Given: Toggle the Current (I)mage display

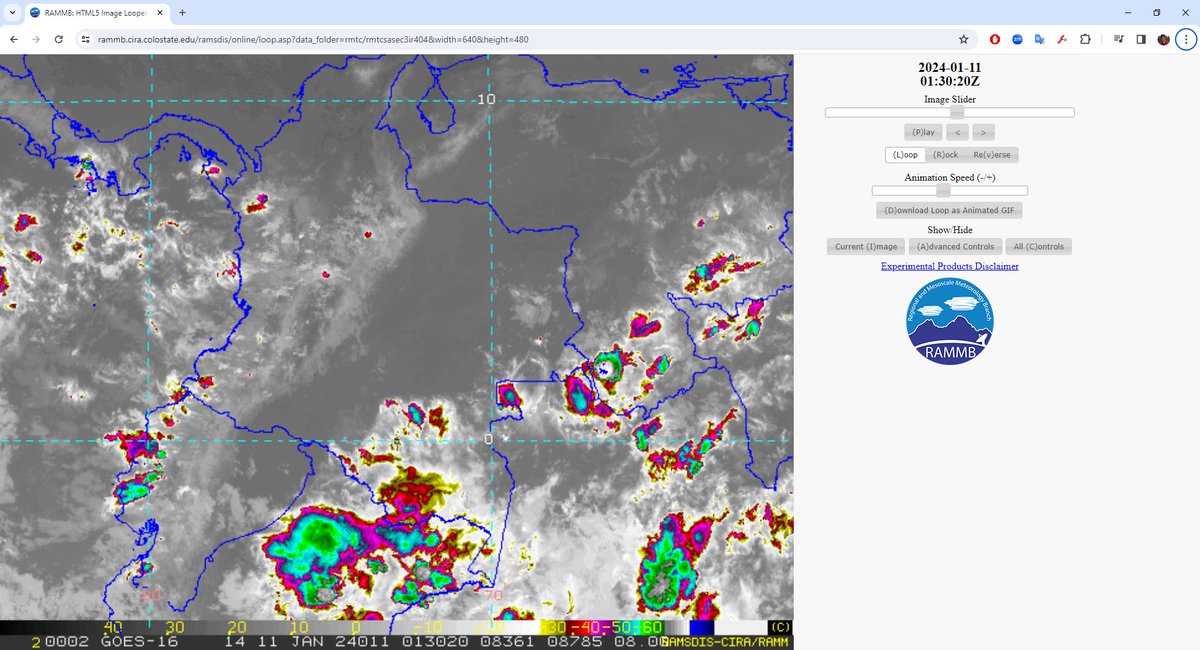Looking at the screenshot, I should [x=866, y=246].
